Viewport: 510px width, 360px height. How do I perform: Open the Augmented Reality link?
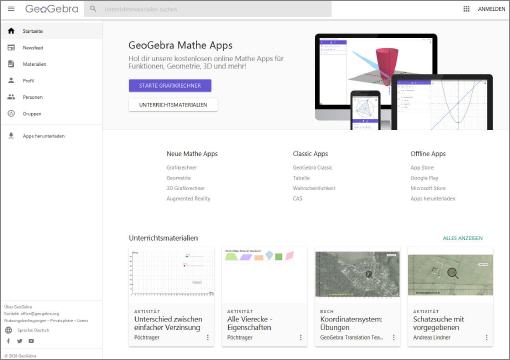pyautogui.click(x=188, y=198)
